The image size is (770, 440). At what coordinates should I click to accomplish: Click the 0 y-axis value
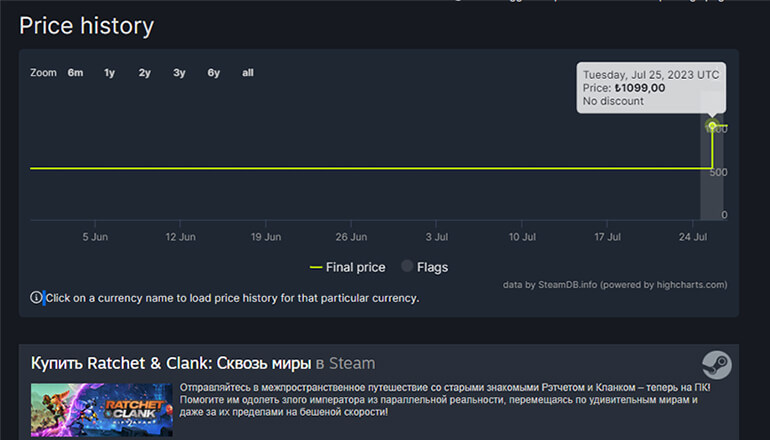(724, 215)
